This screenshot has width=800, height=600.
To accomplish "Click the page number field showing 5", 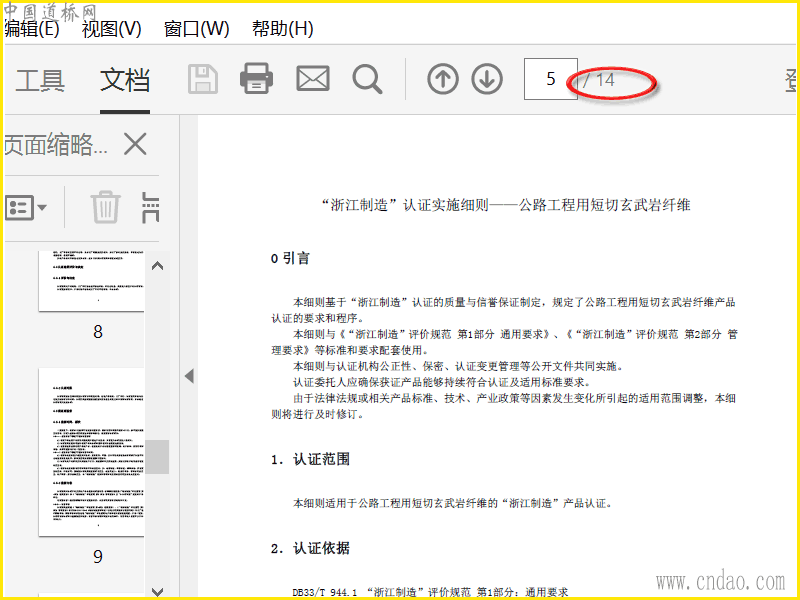I will coord(551,79).
